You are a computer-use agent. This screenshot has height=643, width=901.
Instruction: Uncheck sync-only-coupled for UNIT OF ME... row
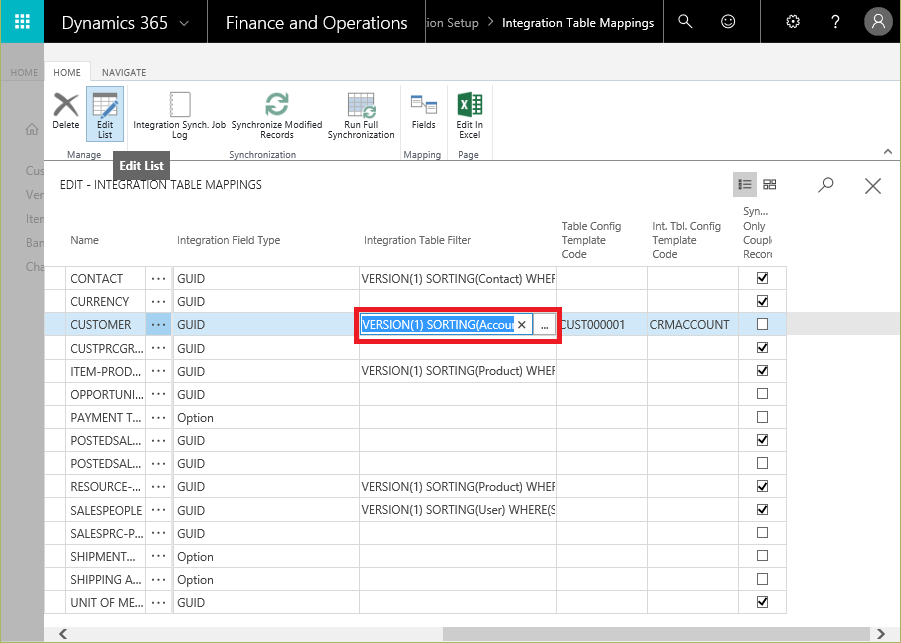(x=763, y=602)
